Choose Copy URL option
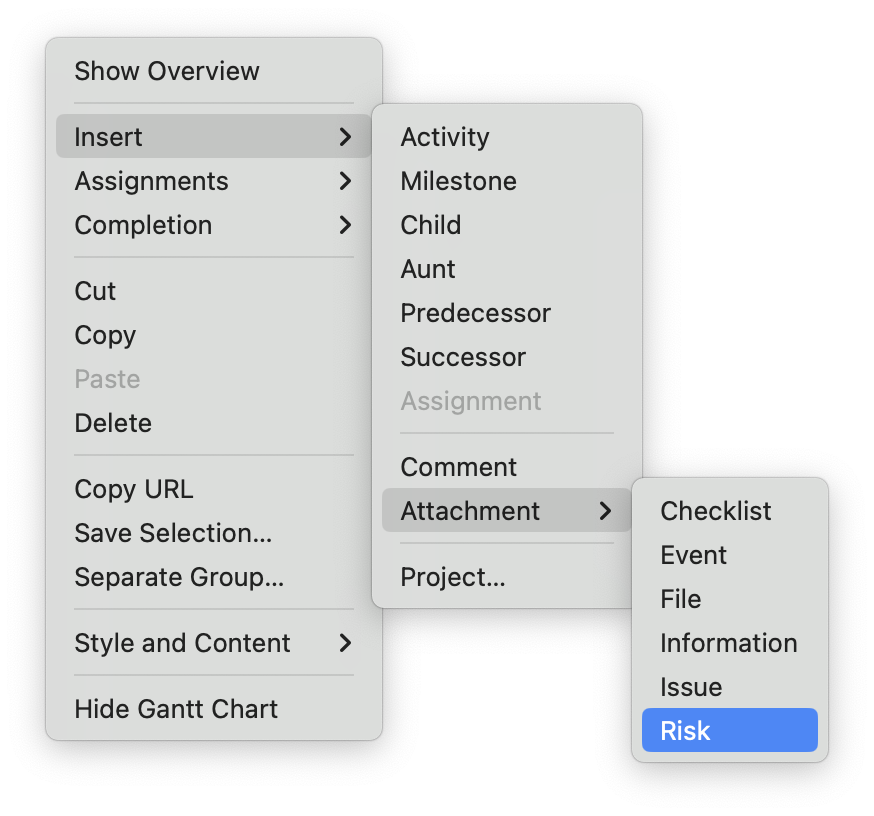Screen dimensions: 874x816 pos(134,489)
